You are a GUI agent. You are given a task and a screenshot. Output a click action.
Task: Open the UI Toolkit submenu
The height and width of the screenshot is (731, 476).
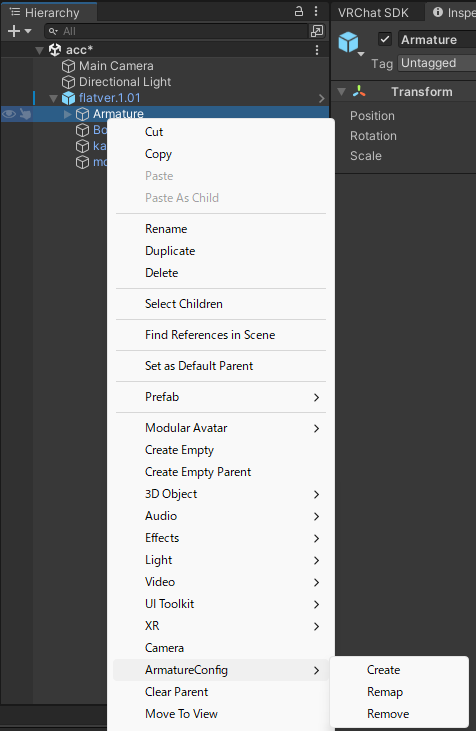(x=221, y=604)
